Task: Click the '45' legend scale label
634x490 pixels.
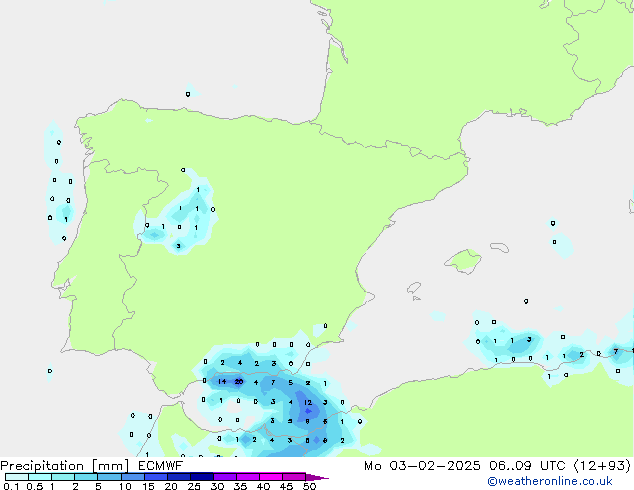Action: (x=287, y=486)
